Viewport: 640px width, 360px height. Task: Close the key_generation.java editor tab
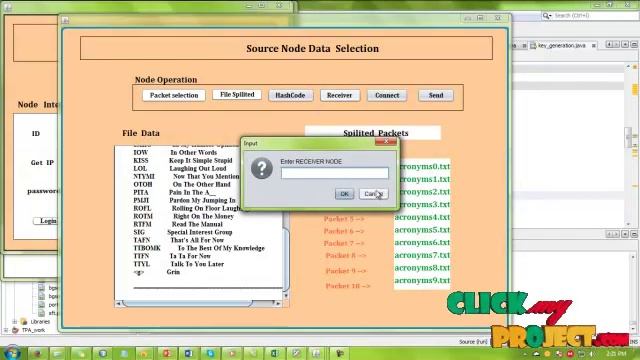593,46
